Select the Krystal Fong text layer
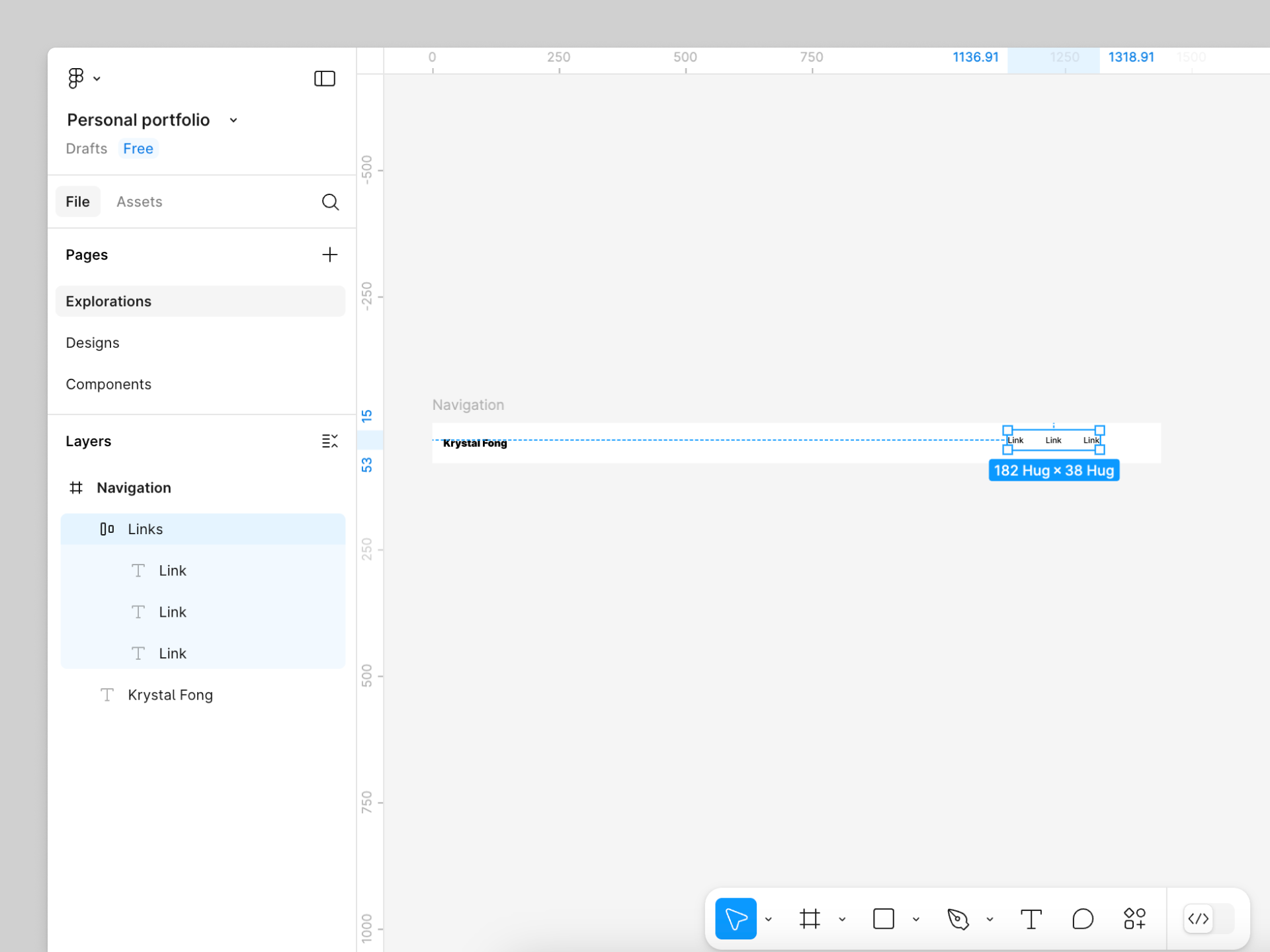Screen dimensions: 1270x952 [170, 695]
